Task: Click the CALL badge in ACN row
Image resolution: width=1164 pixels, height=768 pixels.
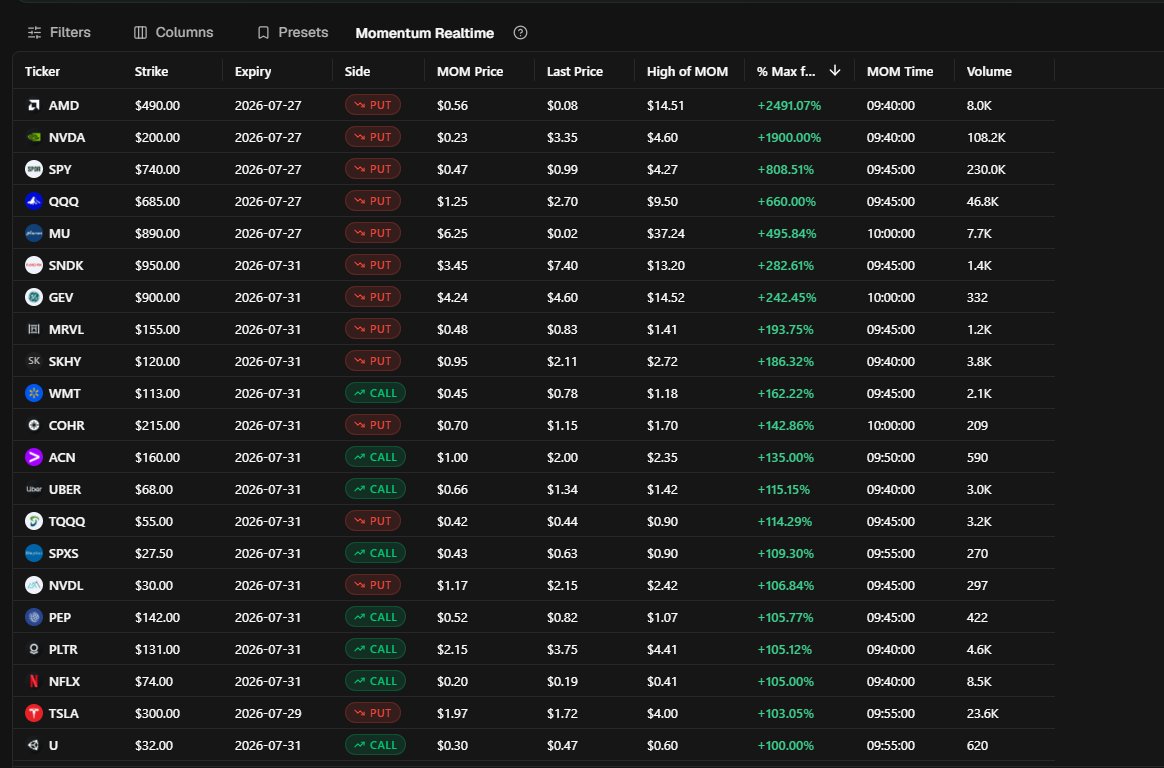Action: [x=375, y=457]
